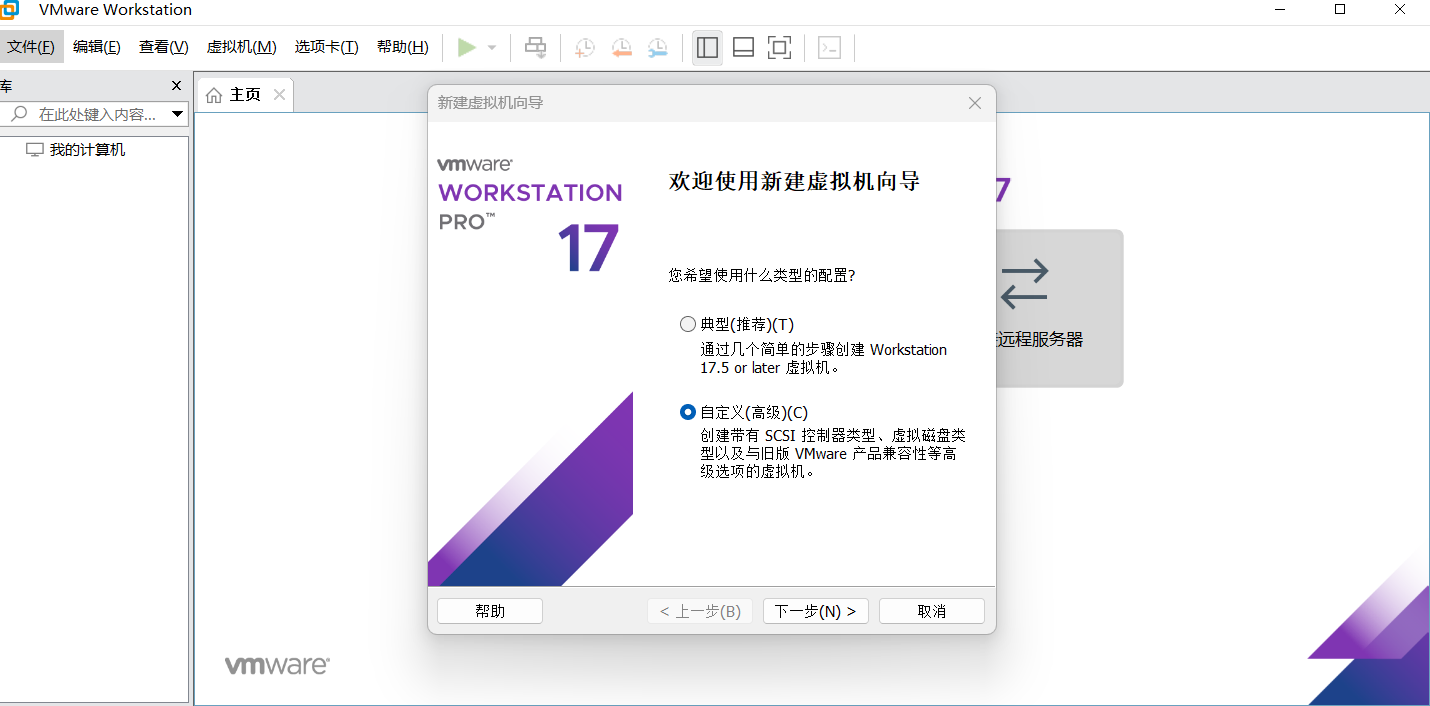Click the 帮助 button in wizard
The image size is (1430, 706).
tap(490, 611)
